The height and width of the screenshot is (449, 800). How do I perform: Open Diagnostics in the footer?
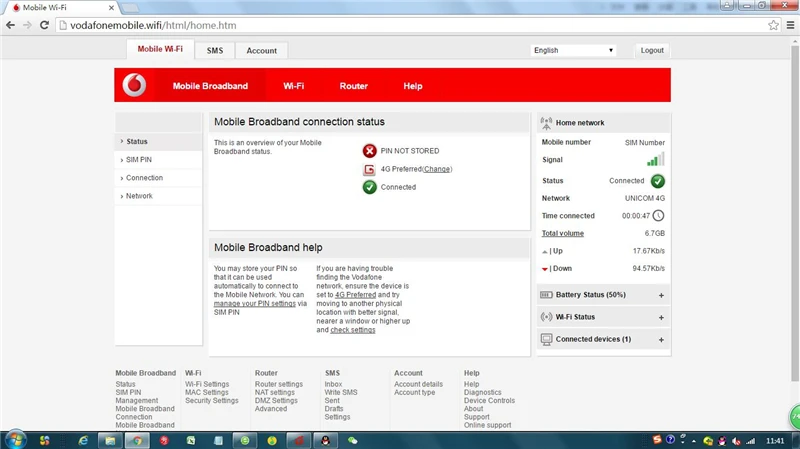coord(483,392)
